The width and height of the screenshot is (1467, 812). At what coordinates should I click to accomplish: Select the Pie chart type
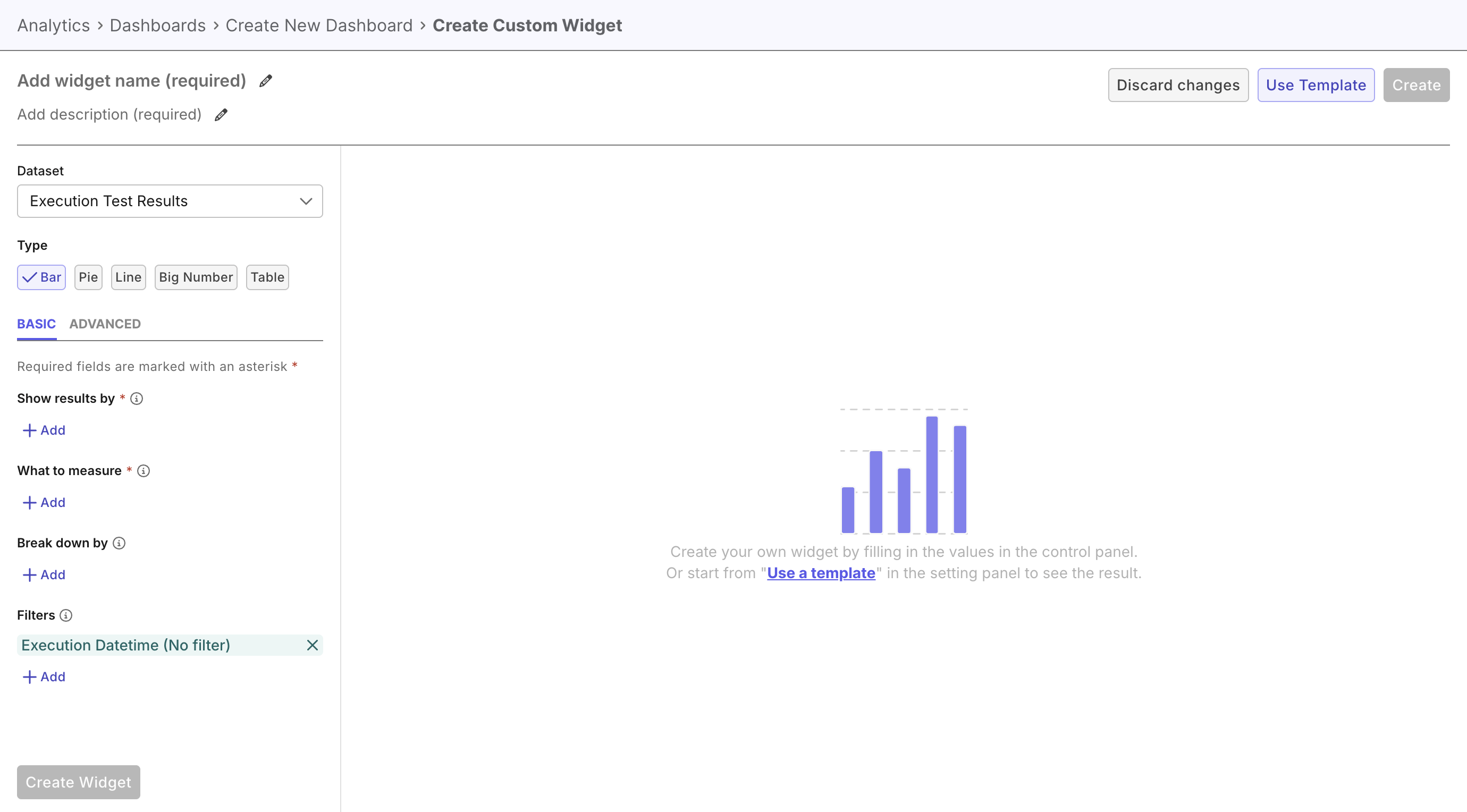pyautogui.click(x=88, y=277)
